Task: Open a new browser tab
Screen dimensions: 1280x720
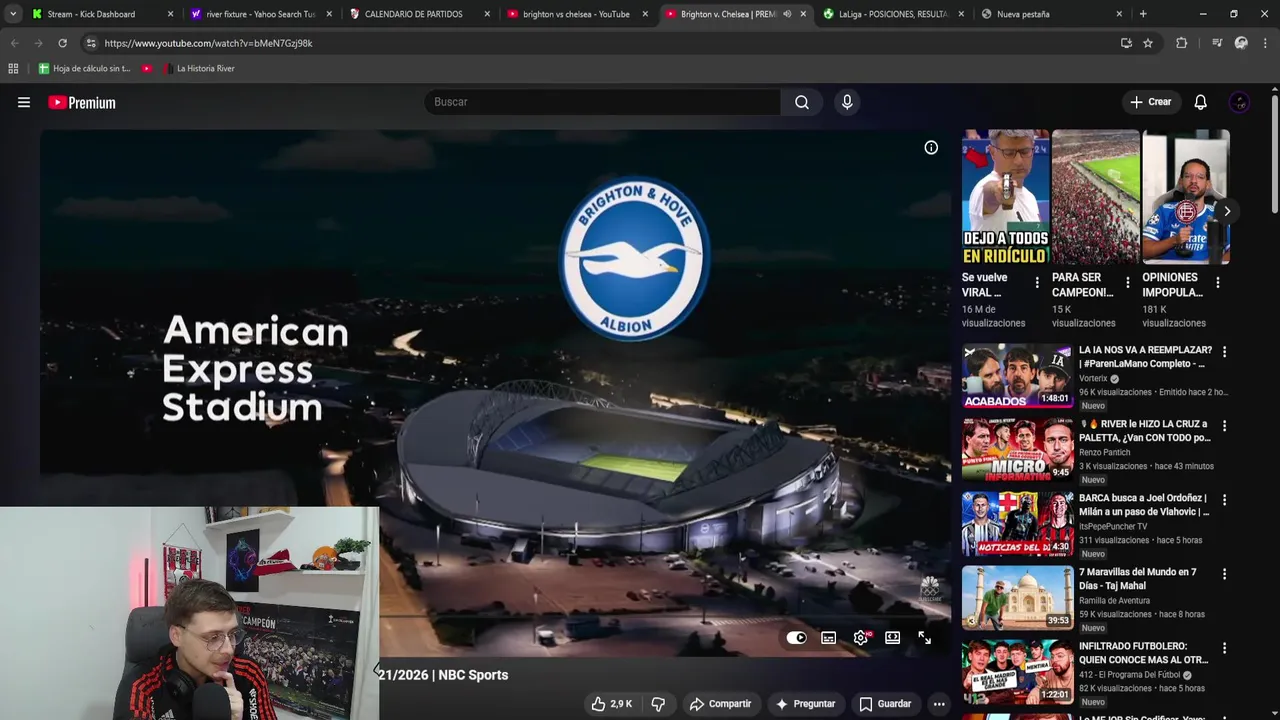Action: (x=1143, y=14)
